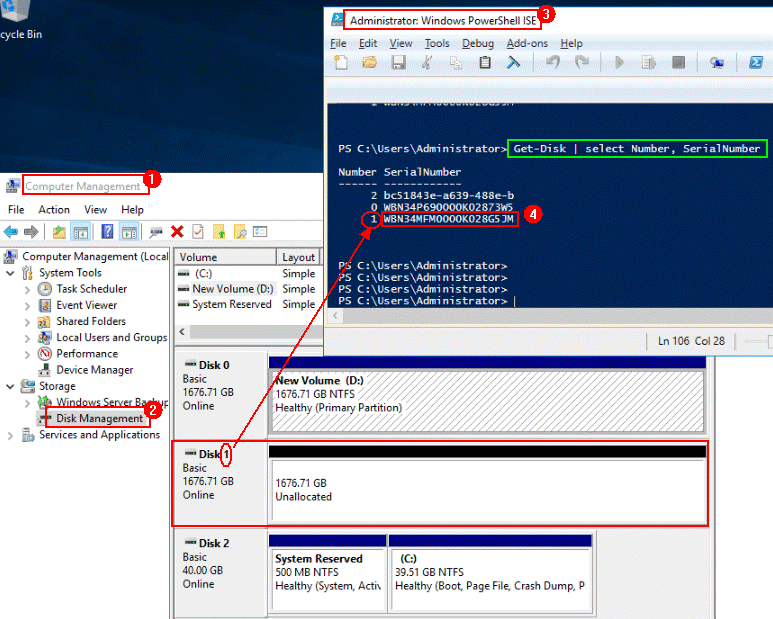Click the Disk 0 label block

220,394
